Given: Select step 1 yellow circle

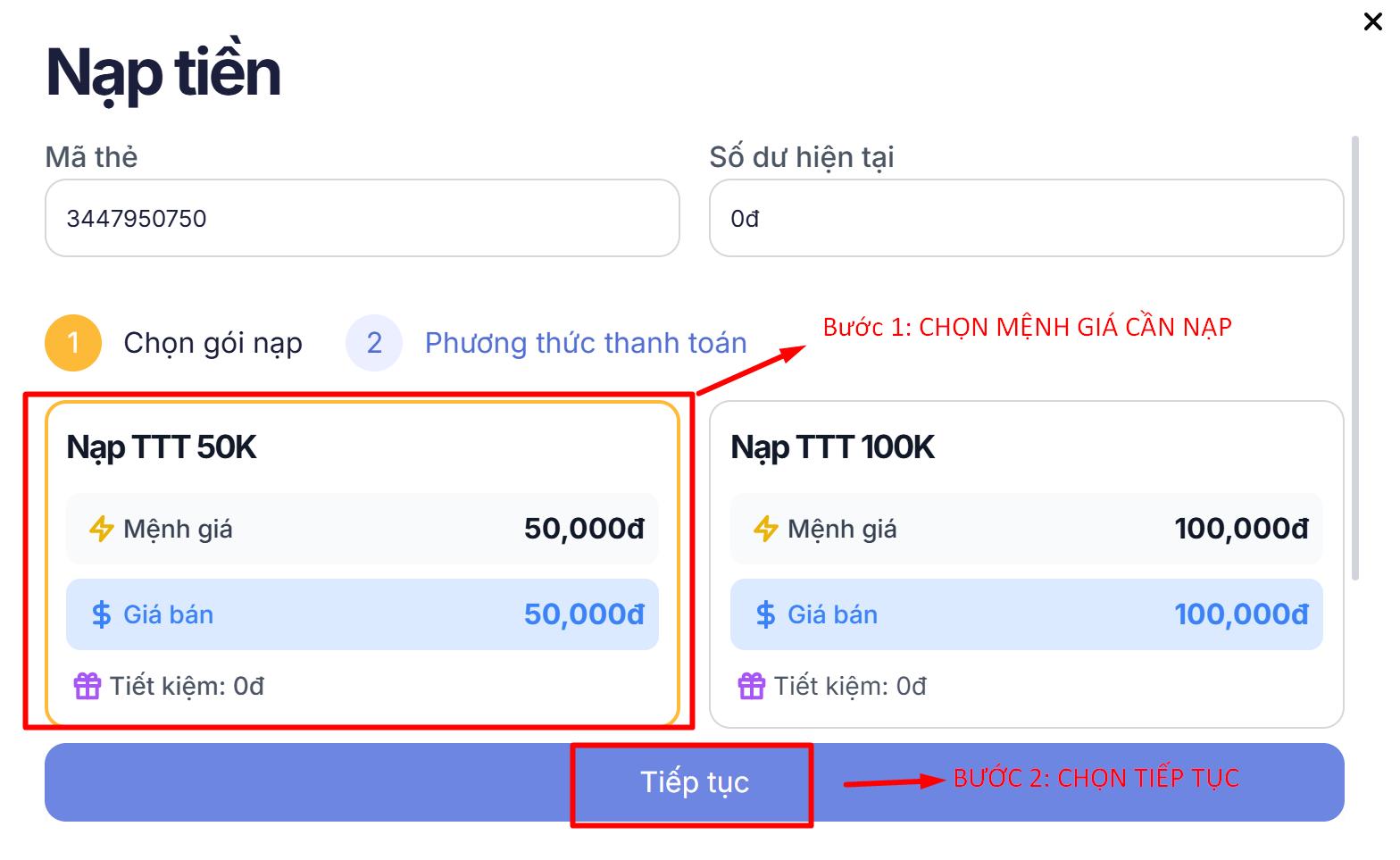Looking at the screenshot, I should pos(73,343).
